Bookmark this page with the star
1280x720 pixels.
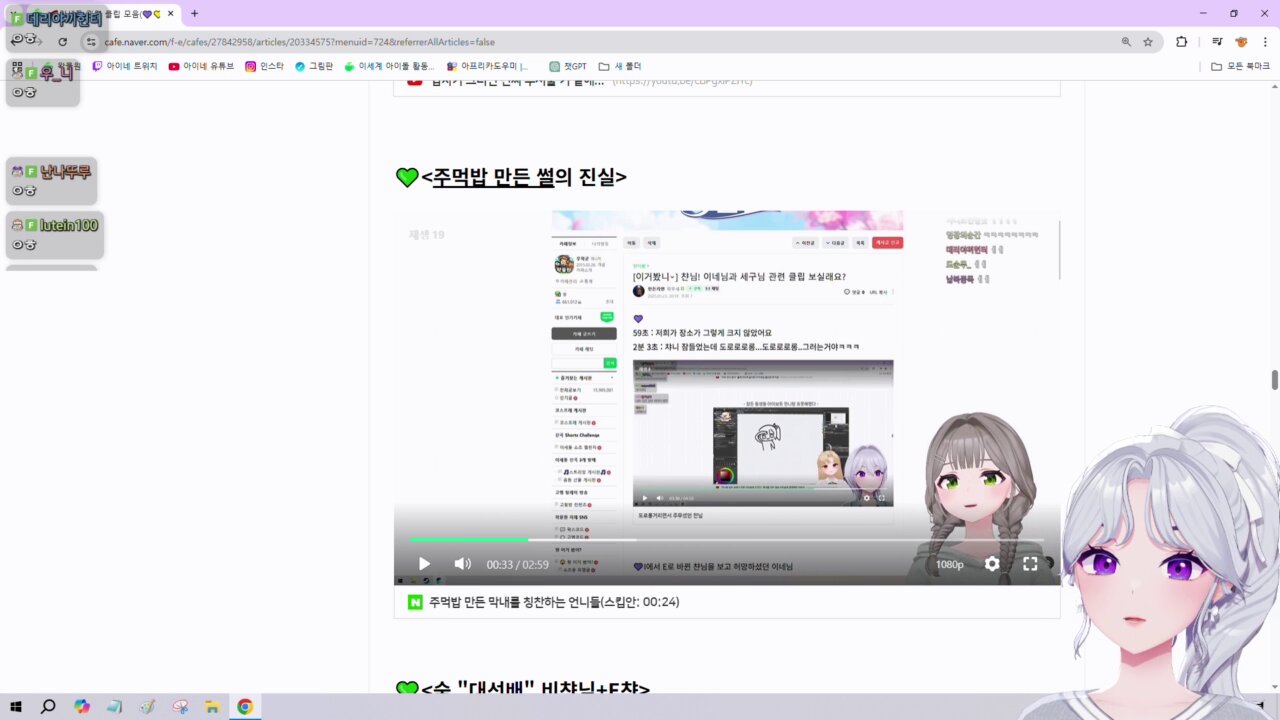point(1148,42)
